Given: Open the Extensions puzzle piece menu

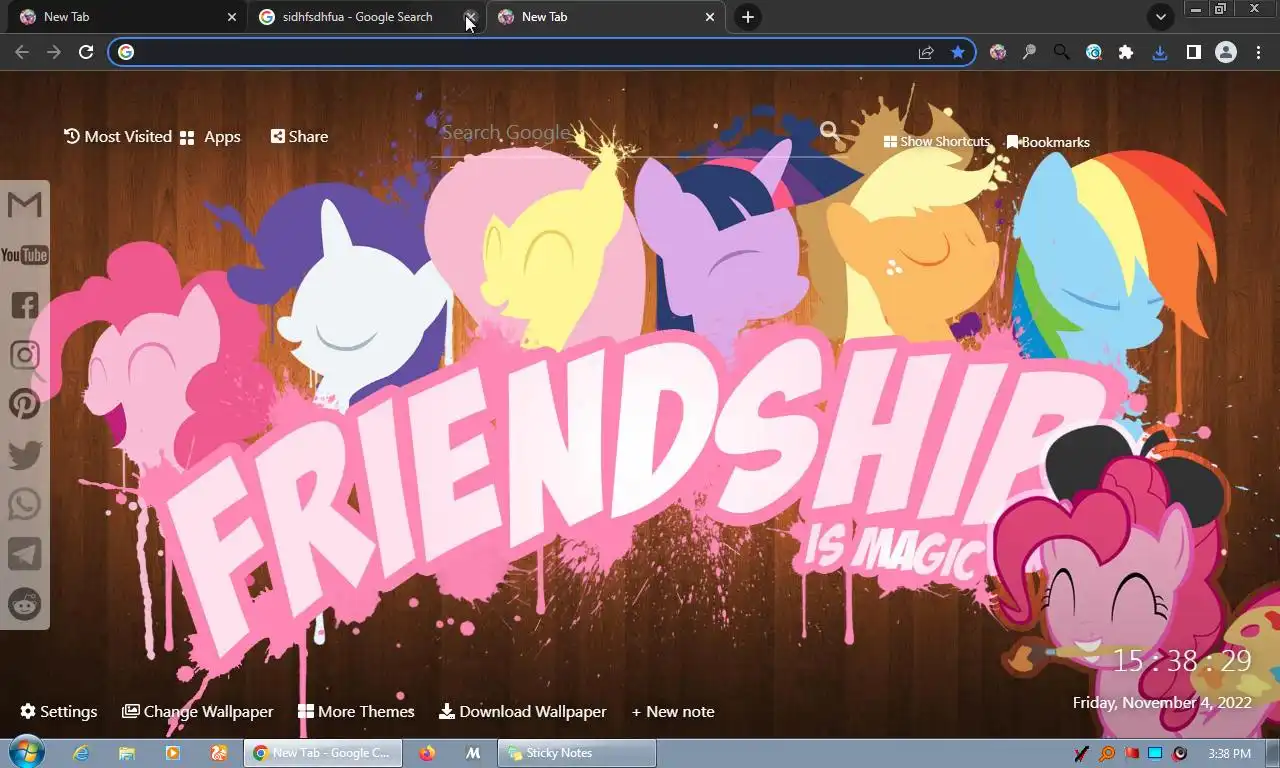Looking at the screenshot, I should tap(1126, 52).
